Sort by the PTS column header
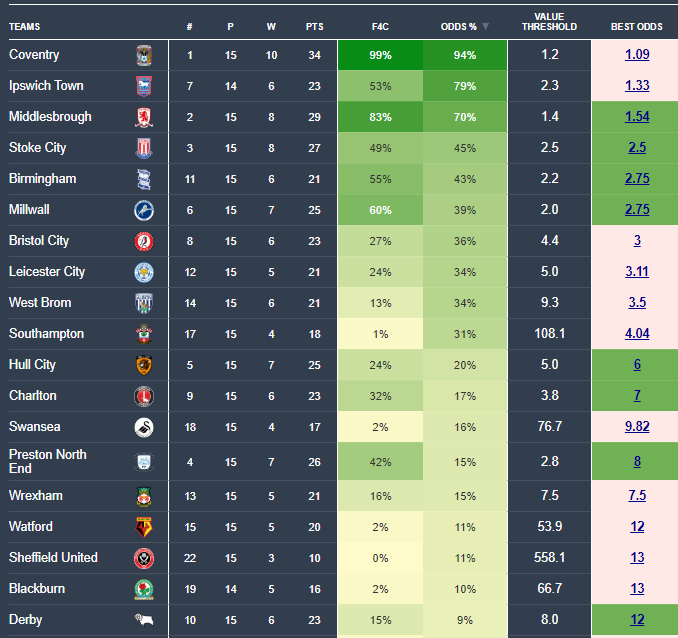The width and height of the screenshot is (678, 638). coord(314,27)
